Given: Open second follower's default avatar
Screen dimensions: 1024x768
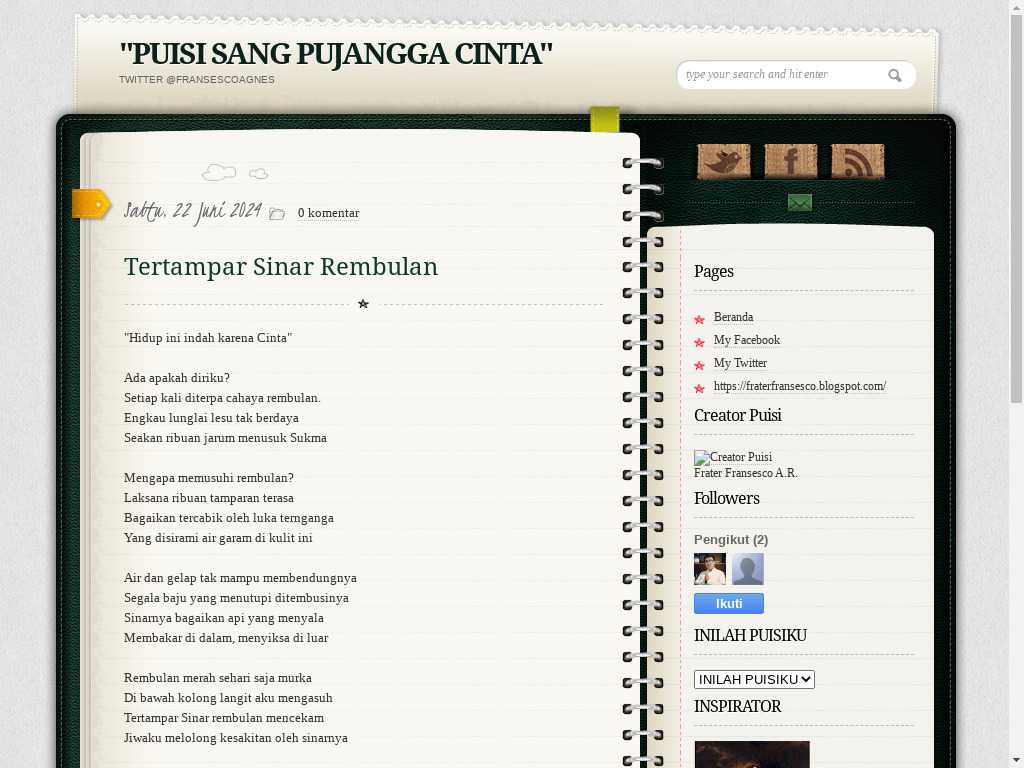Looking at the screenshot, I should [x=748, y=569].
